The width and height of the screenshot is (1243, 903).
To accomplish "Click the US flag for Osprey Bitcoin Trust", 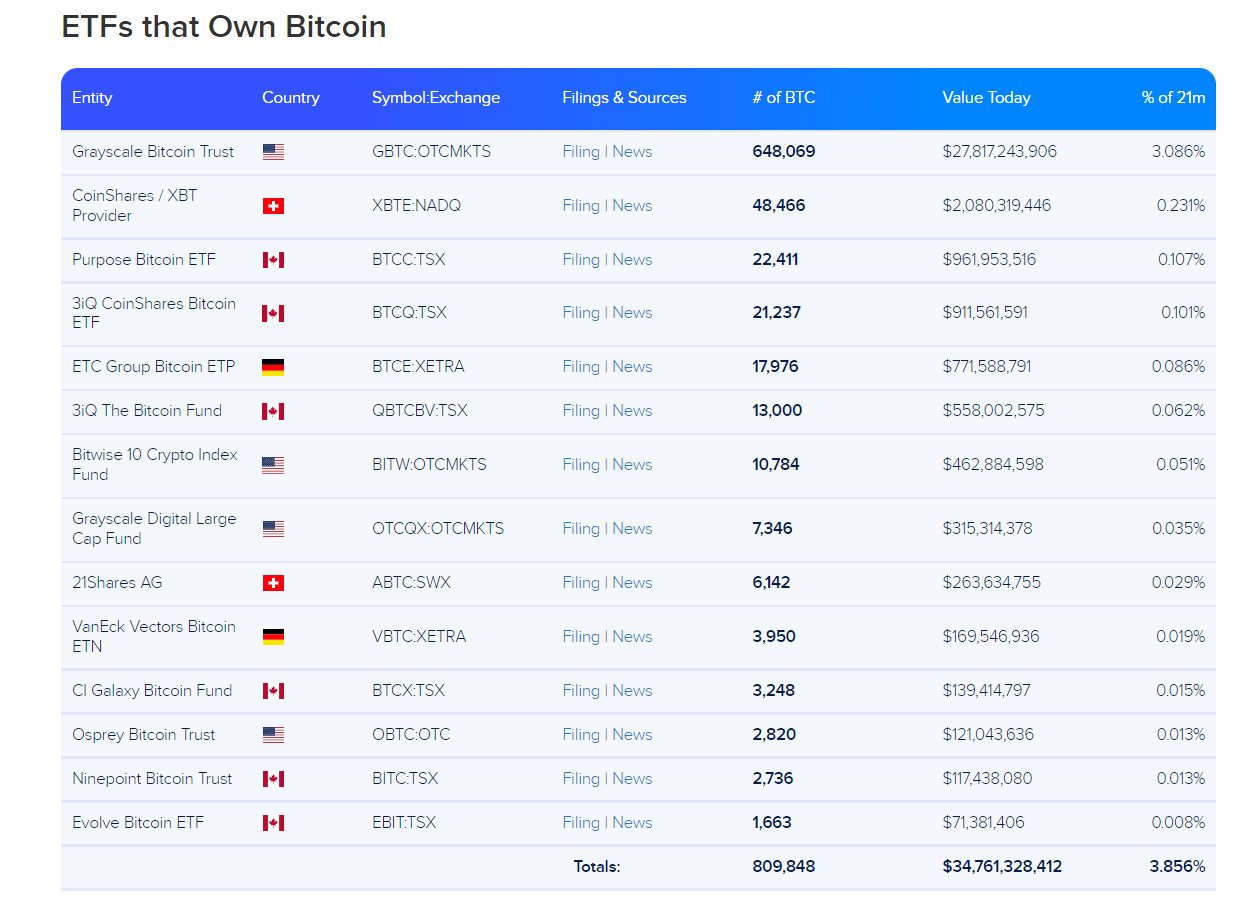I will (x=273, y=735).
